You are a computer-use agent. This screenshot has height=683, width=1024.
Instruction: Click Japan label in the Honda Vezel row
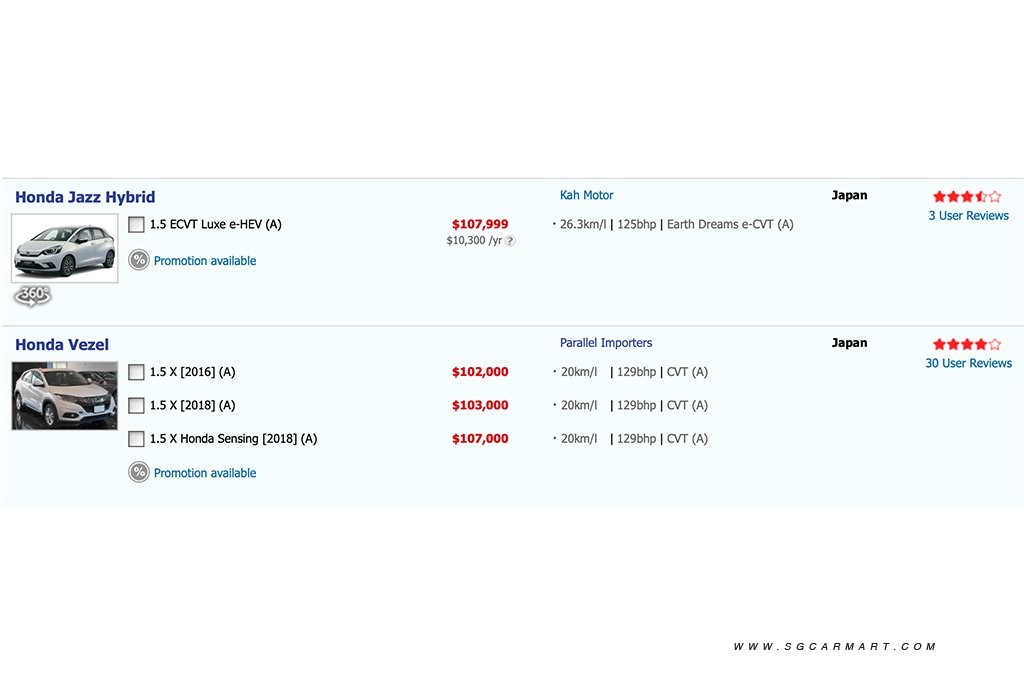[849, 342]
